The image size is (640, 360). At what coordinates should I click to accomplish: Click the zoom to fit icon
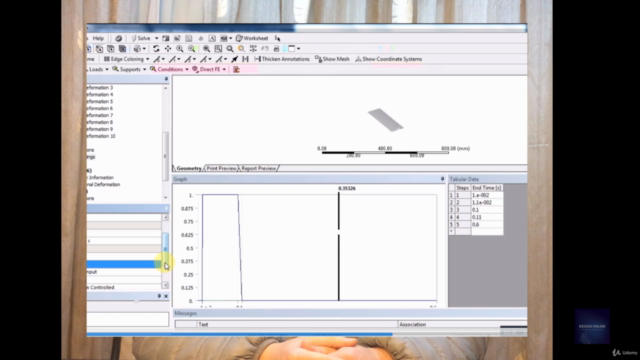click(x=207, y=49)
